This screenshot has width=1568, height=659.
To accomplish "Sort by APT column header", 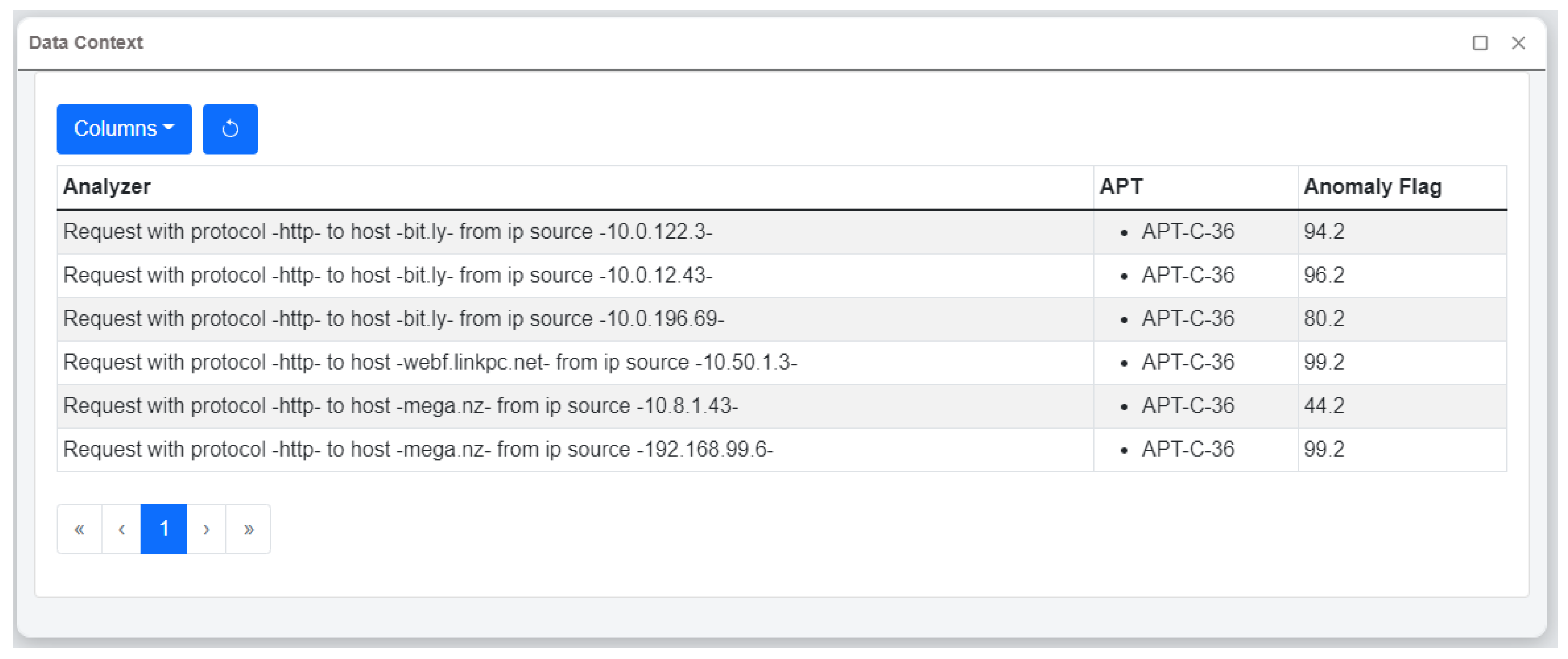I will 1120,186.
